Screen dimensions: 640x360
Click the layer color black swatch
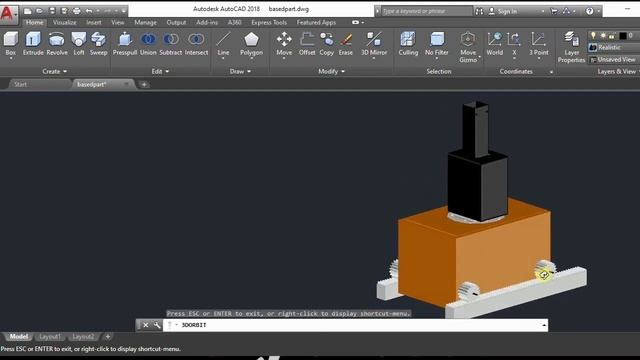tap(623, 36)
